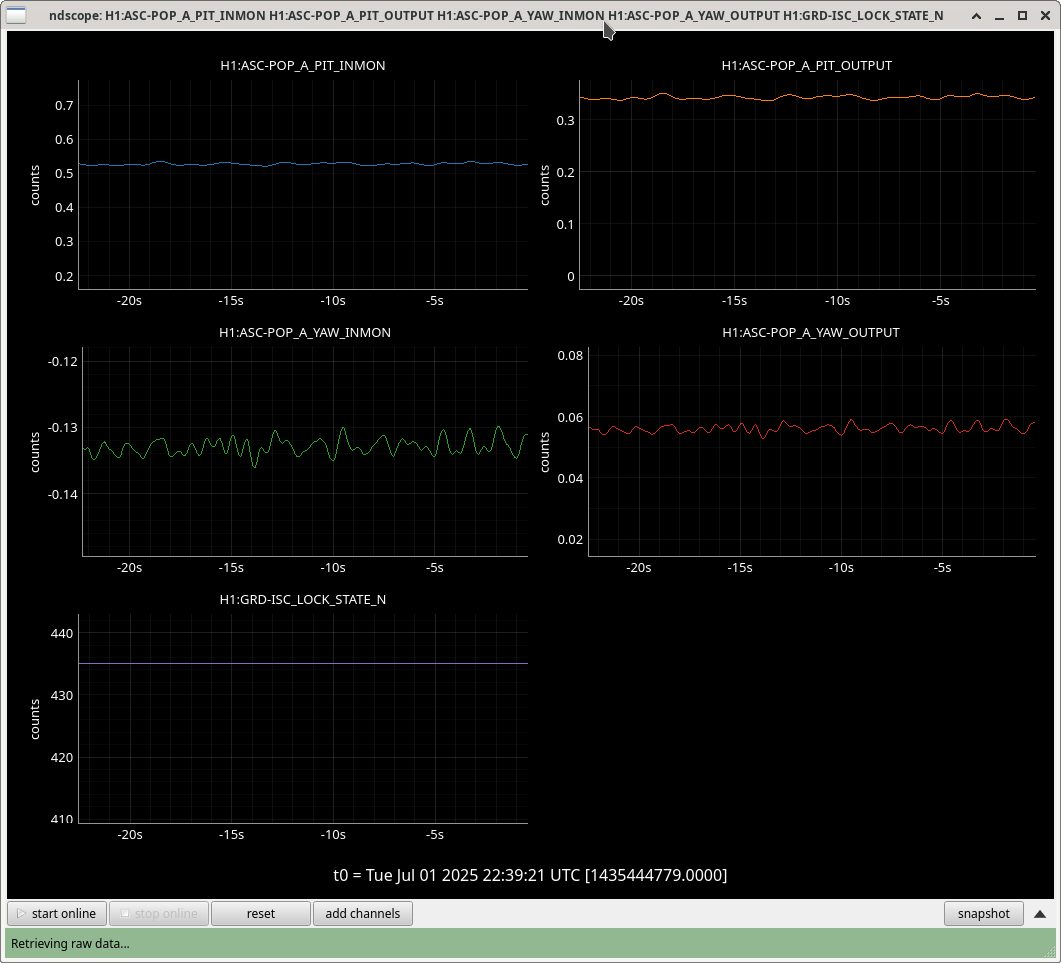Click the counts axis label of YAW_INMON plot
Image resolution: width=1061 pixels, height=963 pixels.
pyautogui.click(x=35, y=452)
